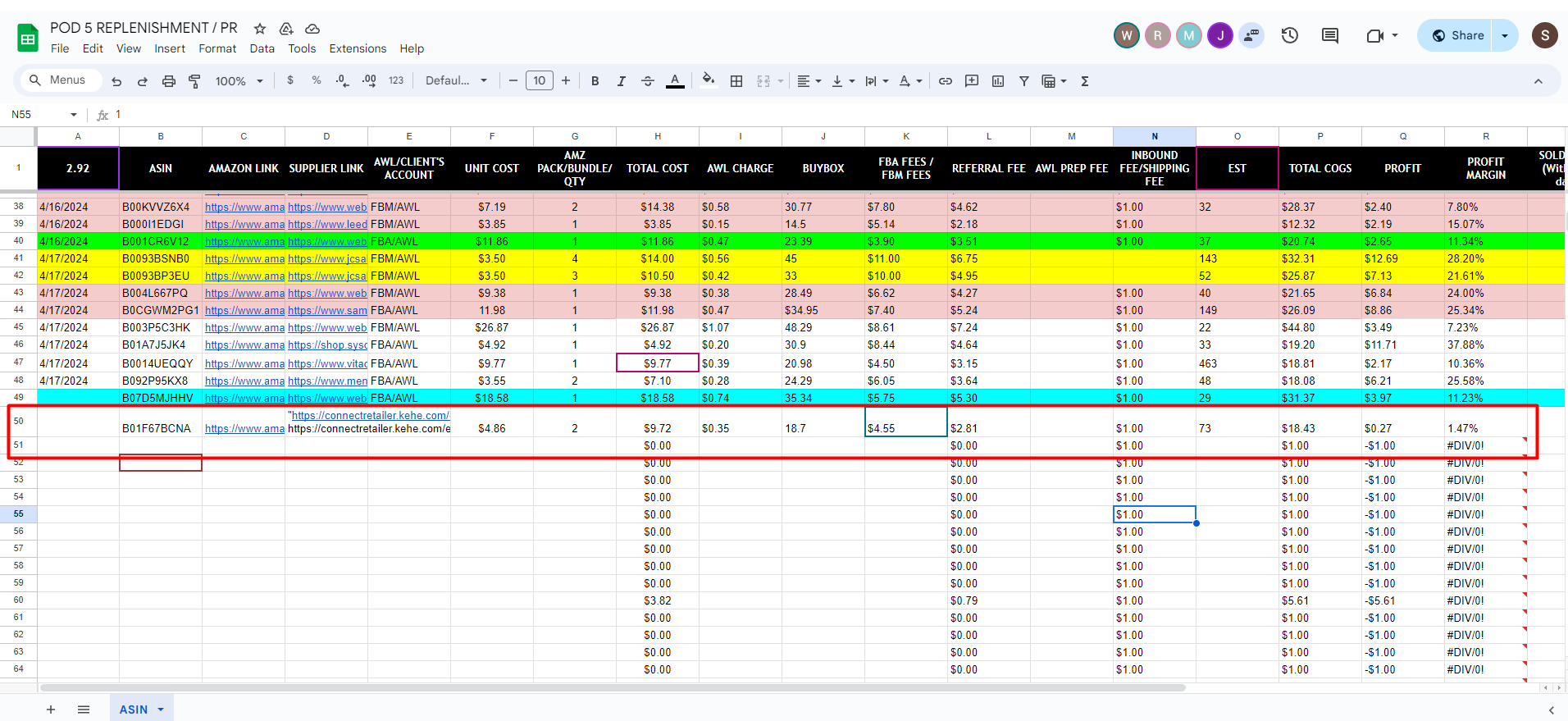This screenshot has height=721, width=1568.
Task: Open version history clock icon
Action: (x=1290, y=35)
